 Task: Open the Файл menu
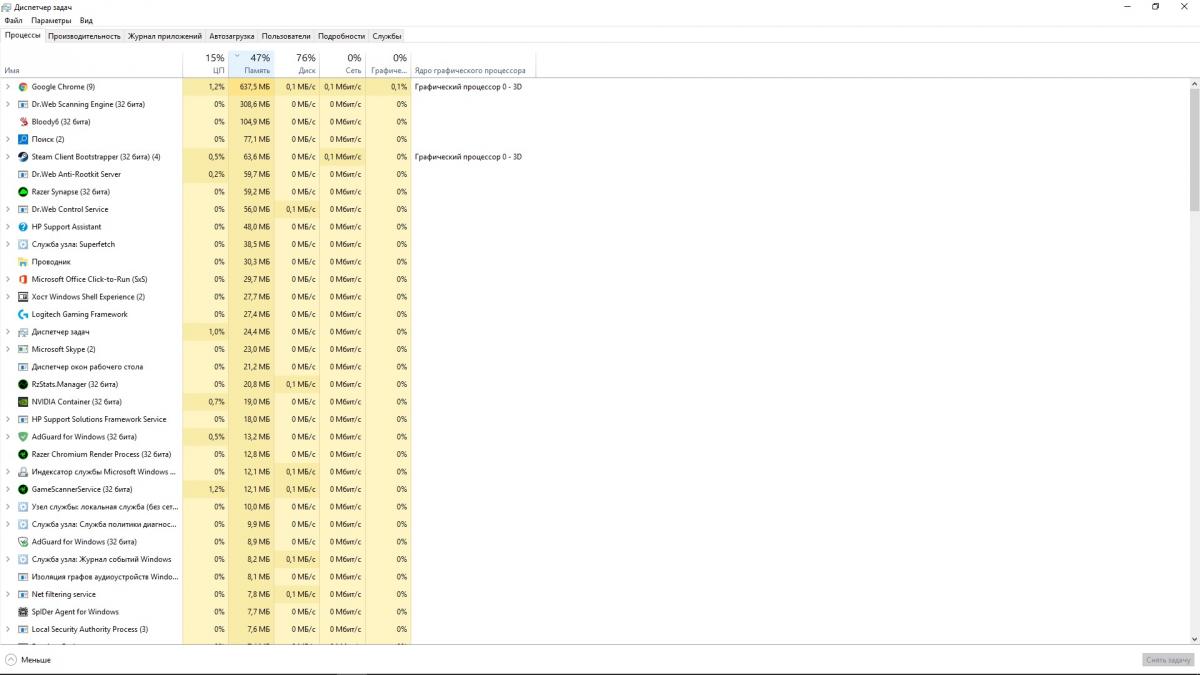point(13,20)
